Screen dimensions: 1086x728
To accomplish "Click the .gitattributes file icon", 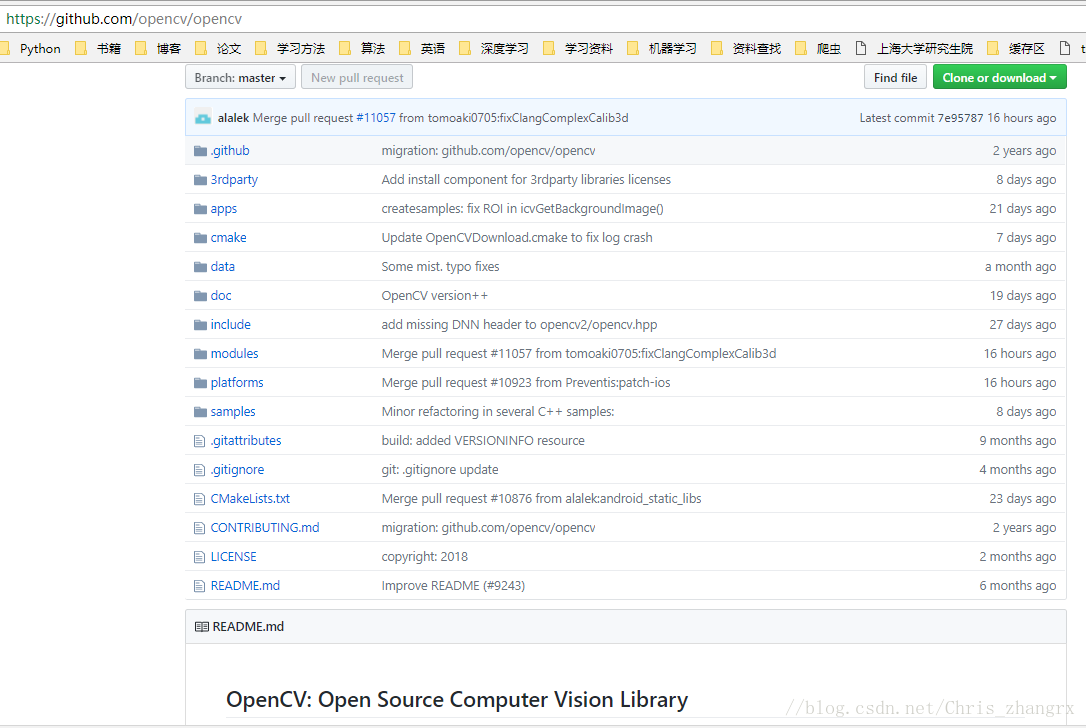I will pyautogui.click(x=199, y=441).
